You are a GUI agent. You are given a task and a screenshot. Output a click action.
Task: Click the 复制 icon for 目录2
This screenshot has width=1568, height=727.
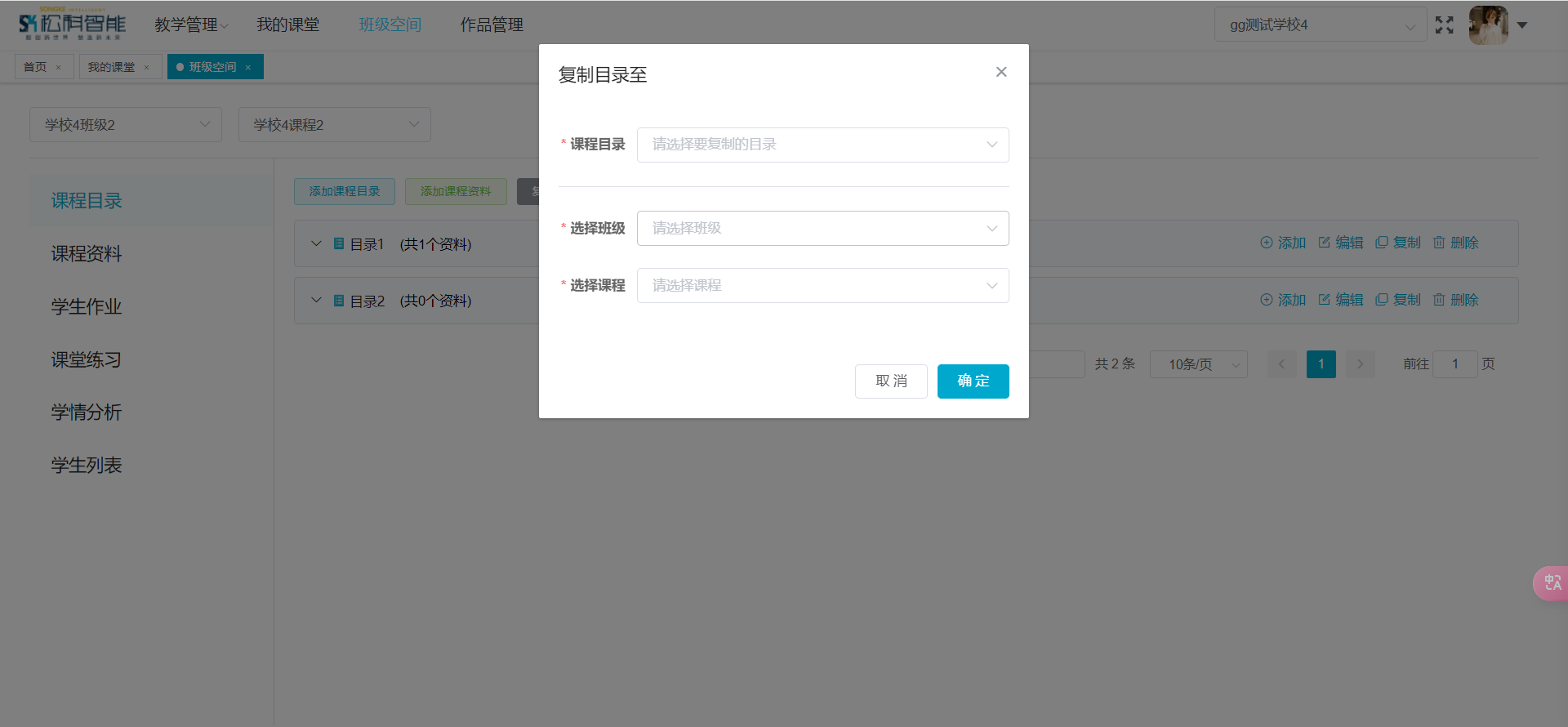point(1382,300)
